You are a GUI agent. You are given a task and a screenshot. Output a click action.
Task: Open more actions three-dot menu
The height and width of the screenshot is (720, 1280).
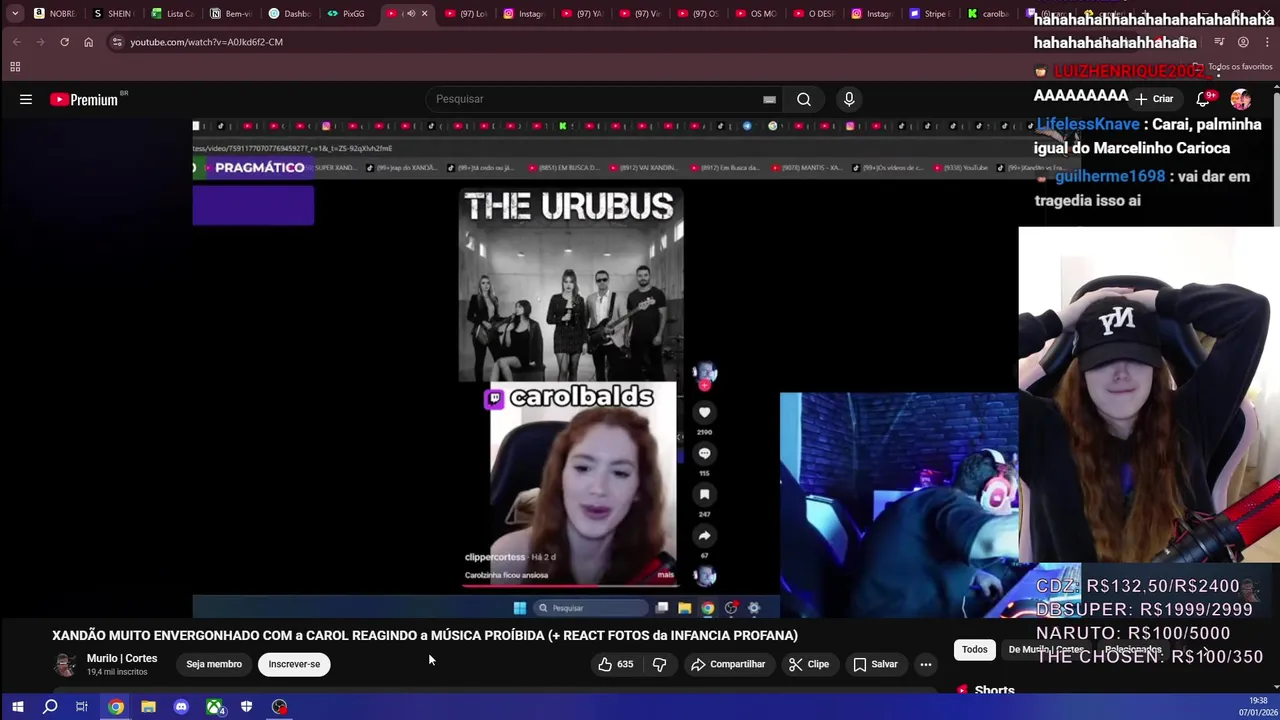coord(926,664)
